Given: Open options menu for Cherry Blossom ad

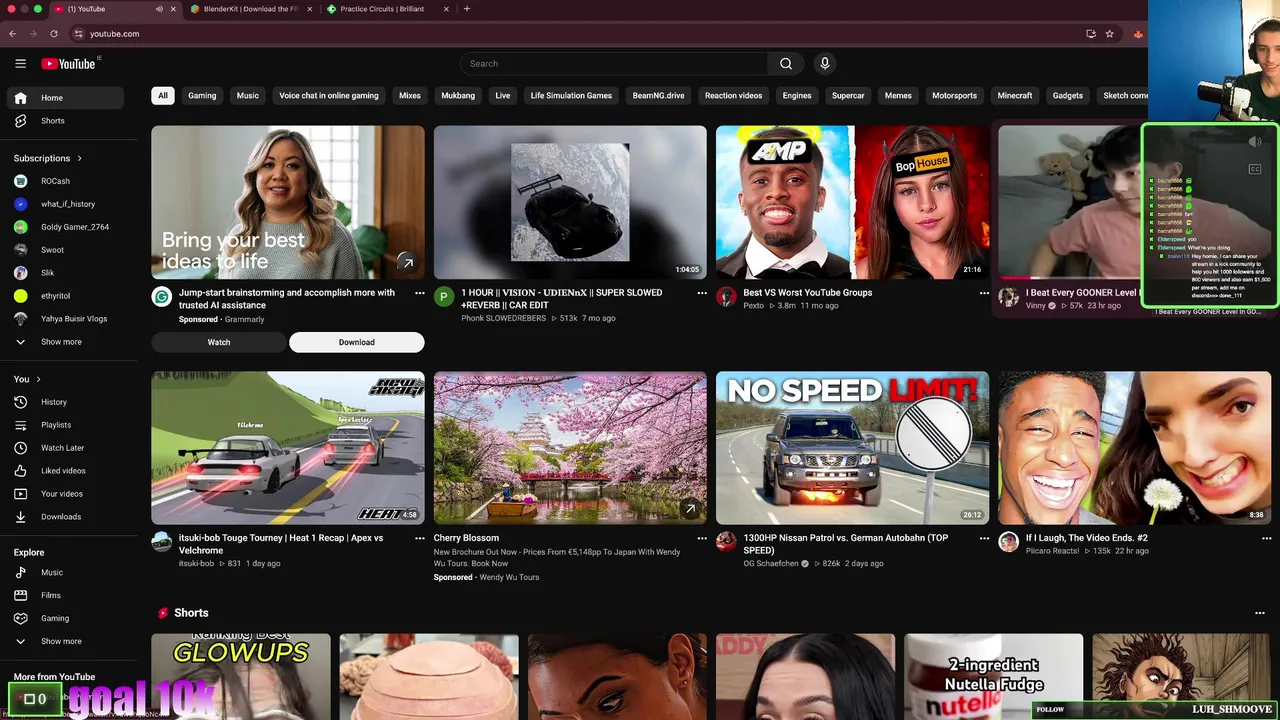Looking at the screenshot, I should tap(702, 539).
